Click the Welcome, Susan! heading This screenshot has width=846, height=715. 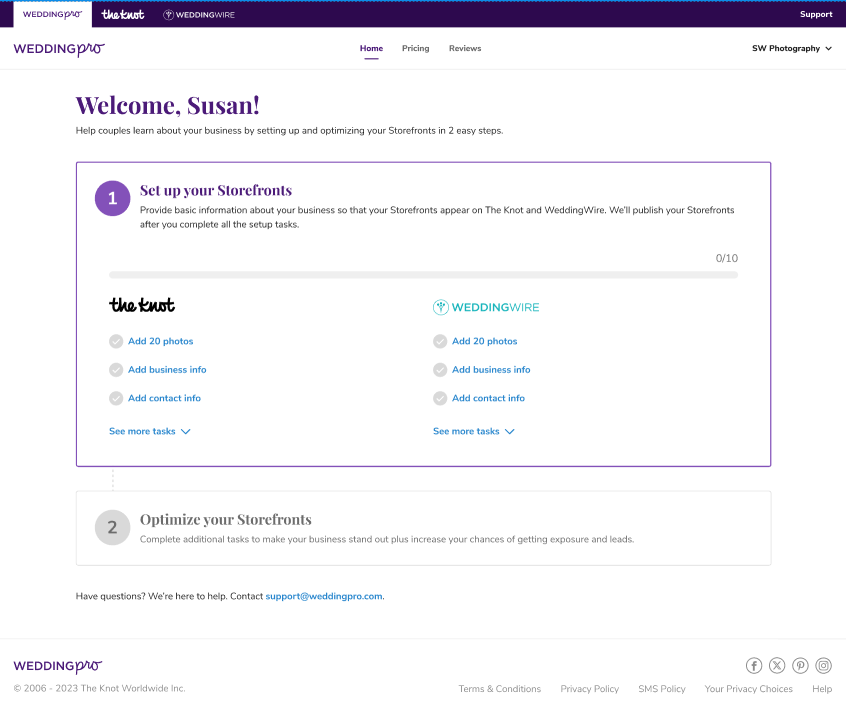tap(168, 105)
